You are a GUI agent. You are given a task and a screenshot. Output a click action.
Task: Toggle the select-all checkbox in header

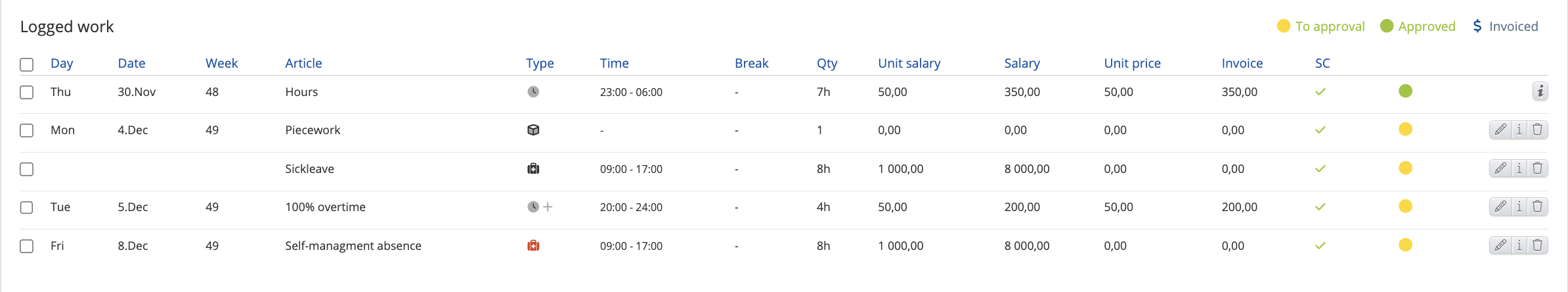tap(26, 64)
